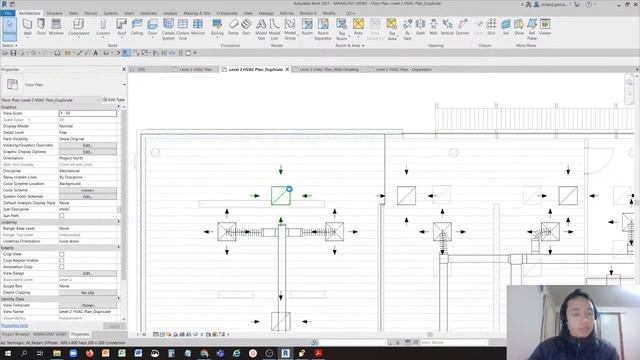Open the Windows Start menu
The image size is (640, 360).
tap(7, 353)
